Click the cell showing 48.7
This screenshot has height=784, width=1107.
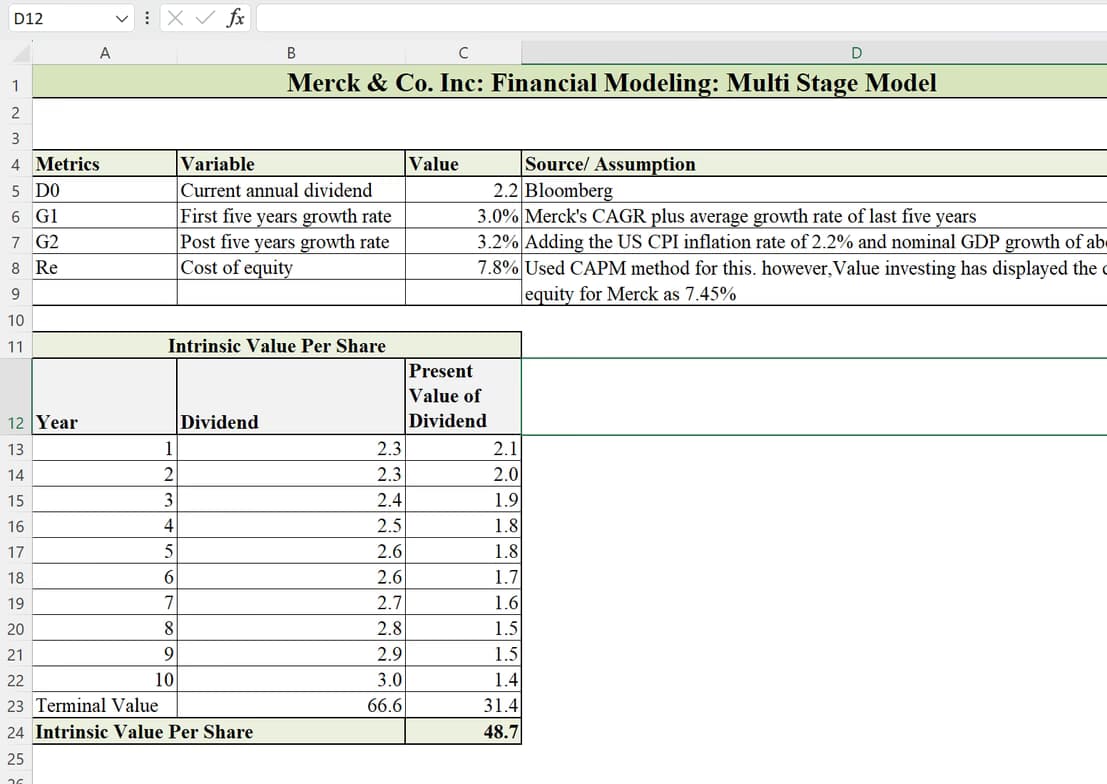click(x=462, y=732)
